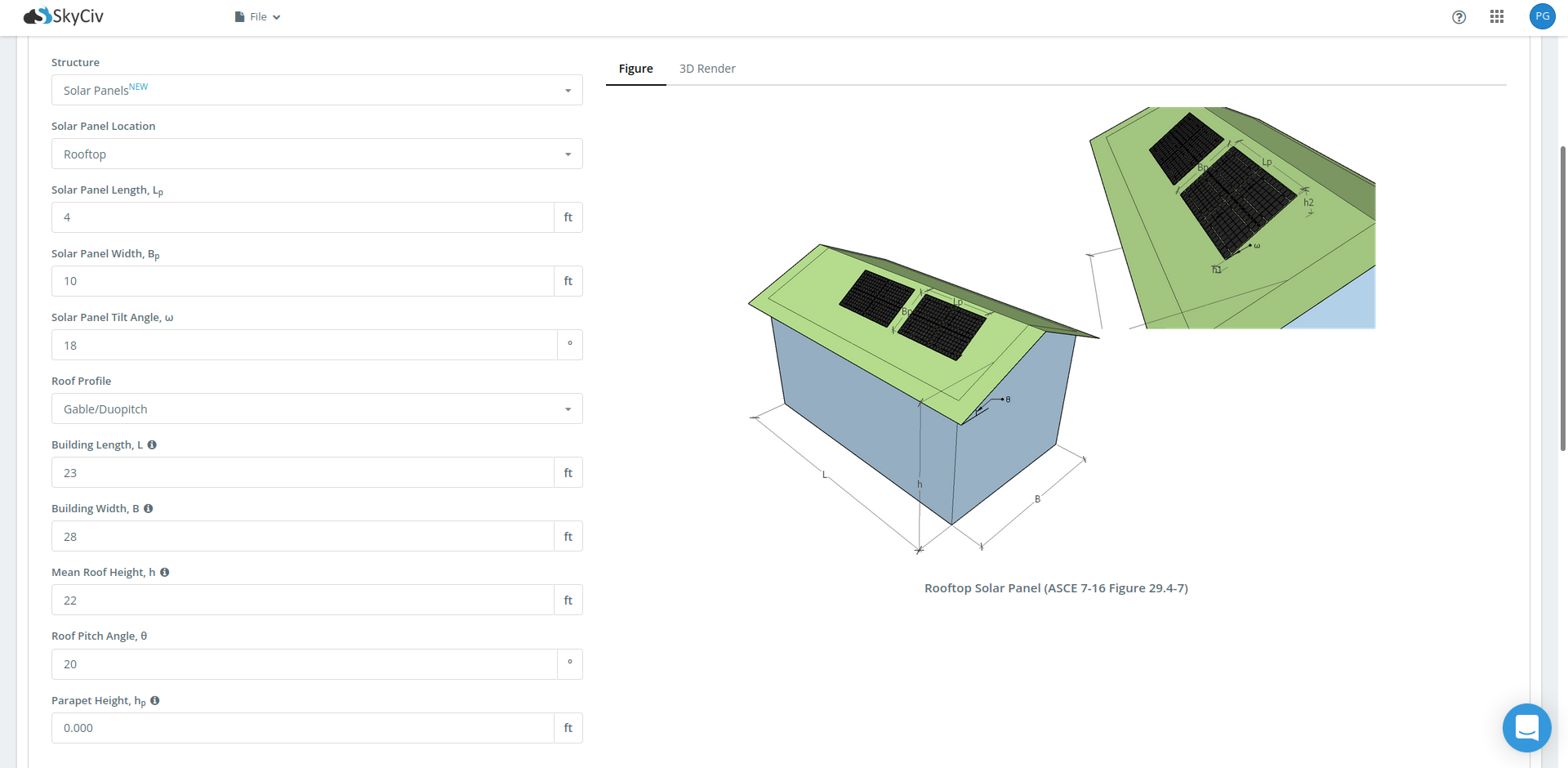The width and height of the screenshot is (1568, 768).
Task: Show the Parapet Height info tooltip
Action: (x=154, y=700)
